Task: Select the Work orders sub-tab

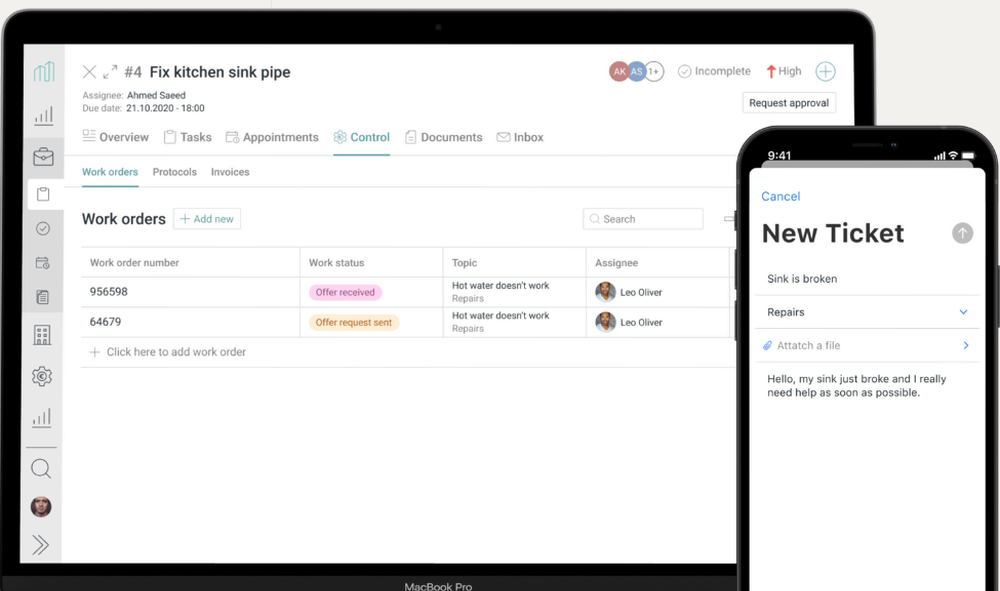Action: coord(110,172)
